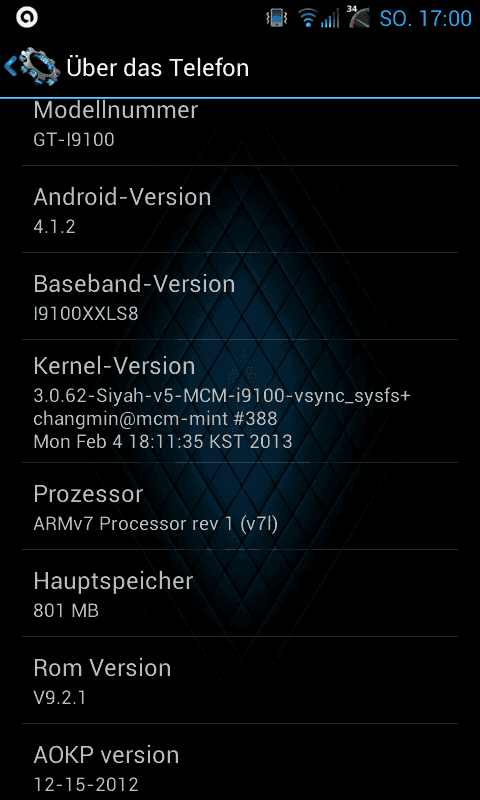Tap the 12-15-2012 AOKP build date

point(86,783)
